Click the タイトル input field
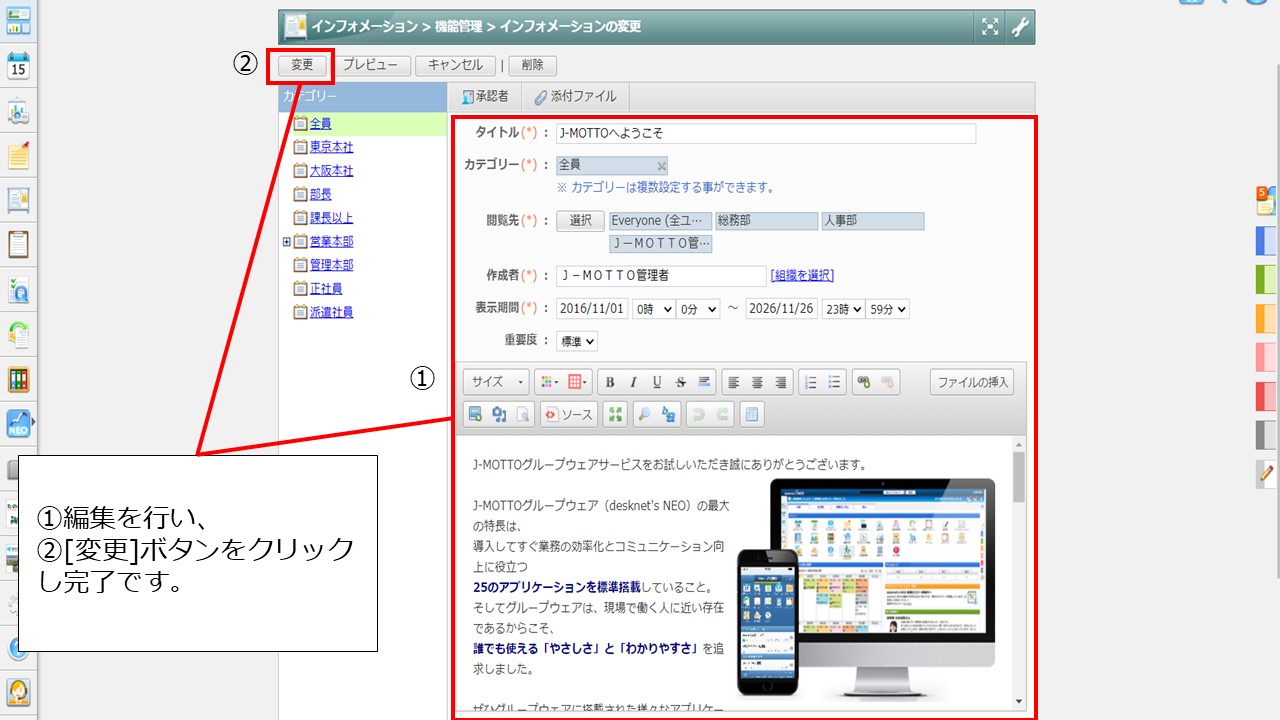Screen dimensions: 1280x720 [766, 133]
